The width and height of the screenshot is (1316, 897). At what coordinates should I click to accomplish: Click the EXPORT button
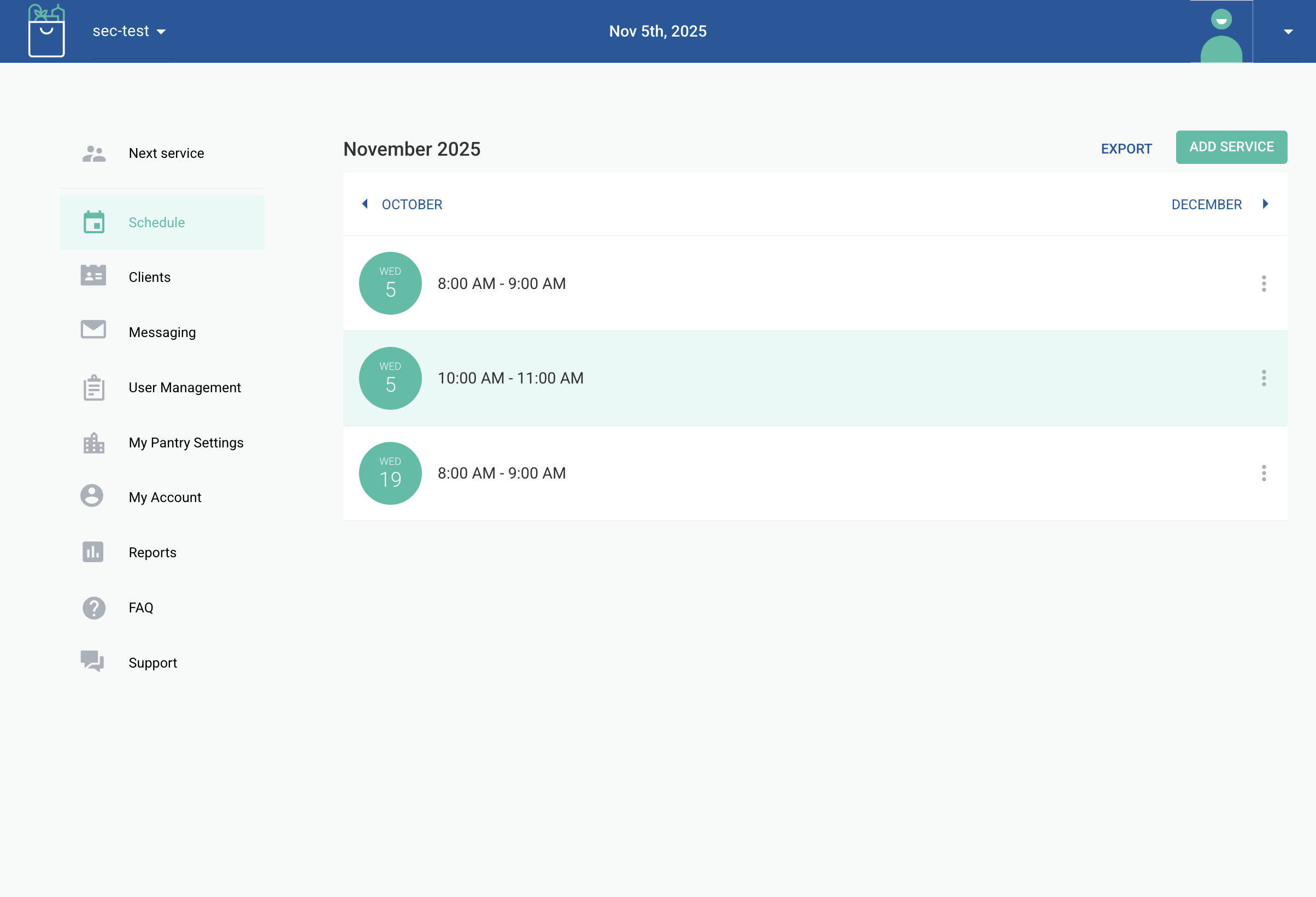click(1126, 149)
